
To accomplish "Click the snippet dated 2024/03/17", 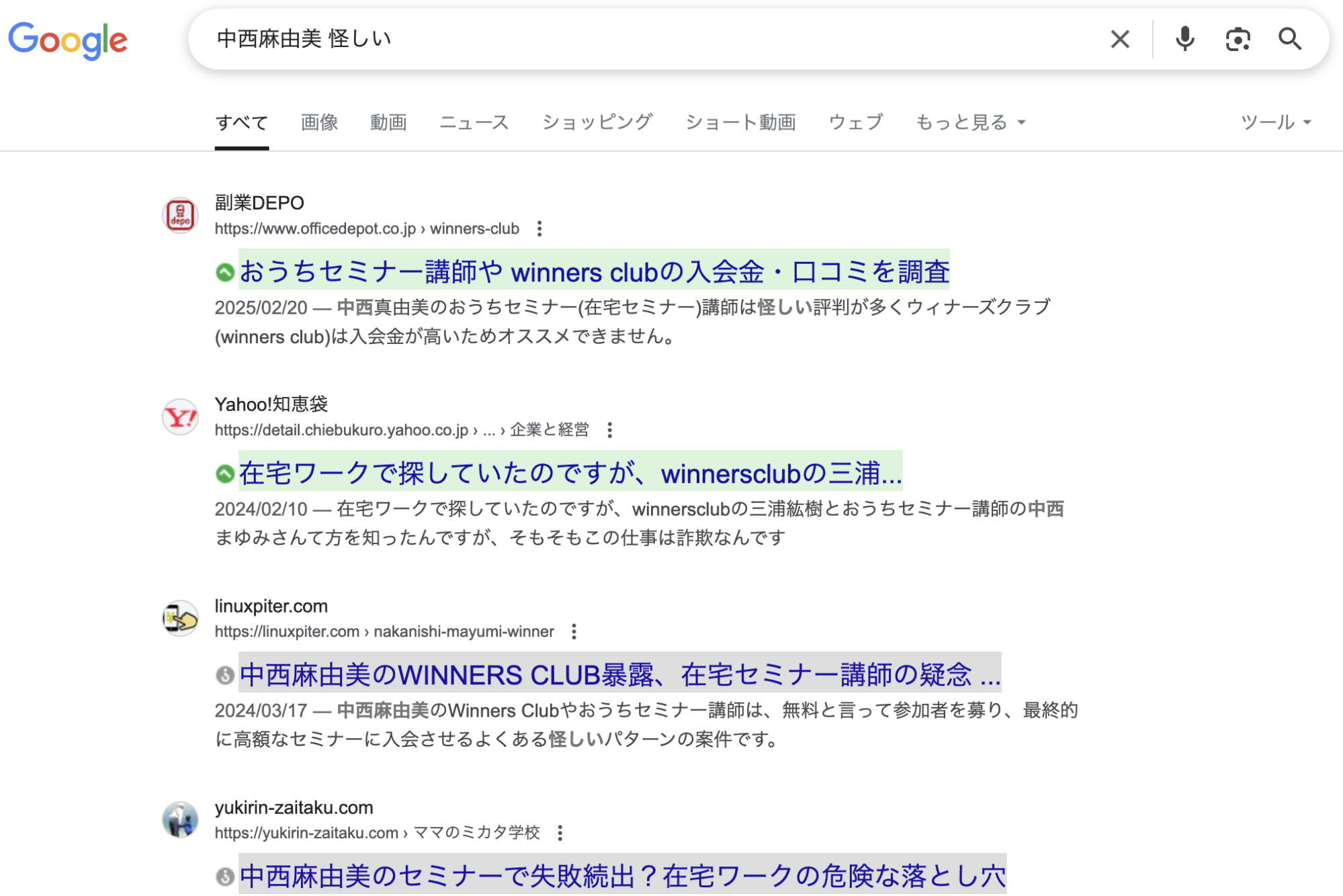I will coord(646,725).
